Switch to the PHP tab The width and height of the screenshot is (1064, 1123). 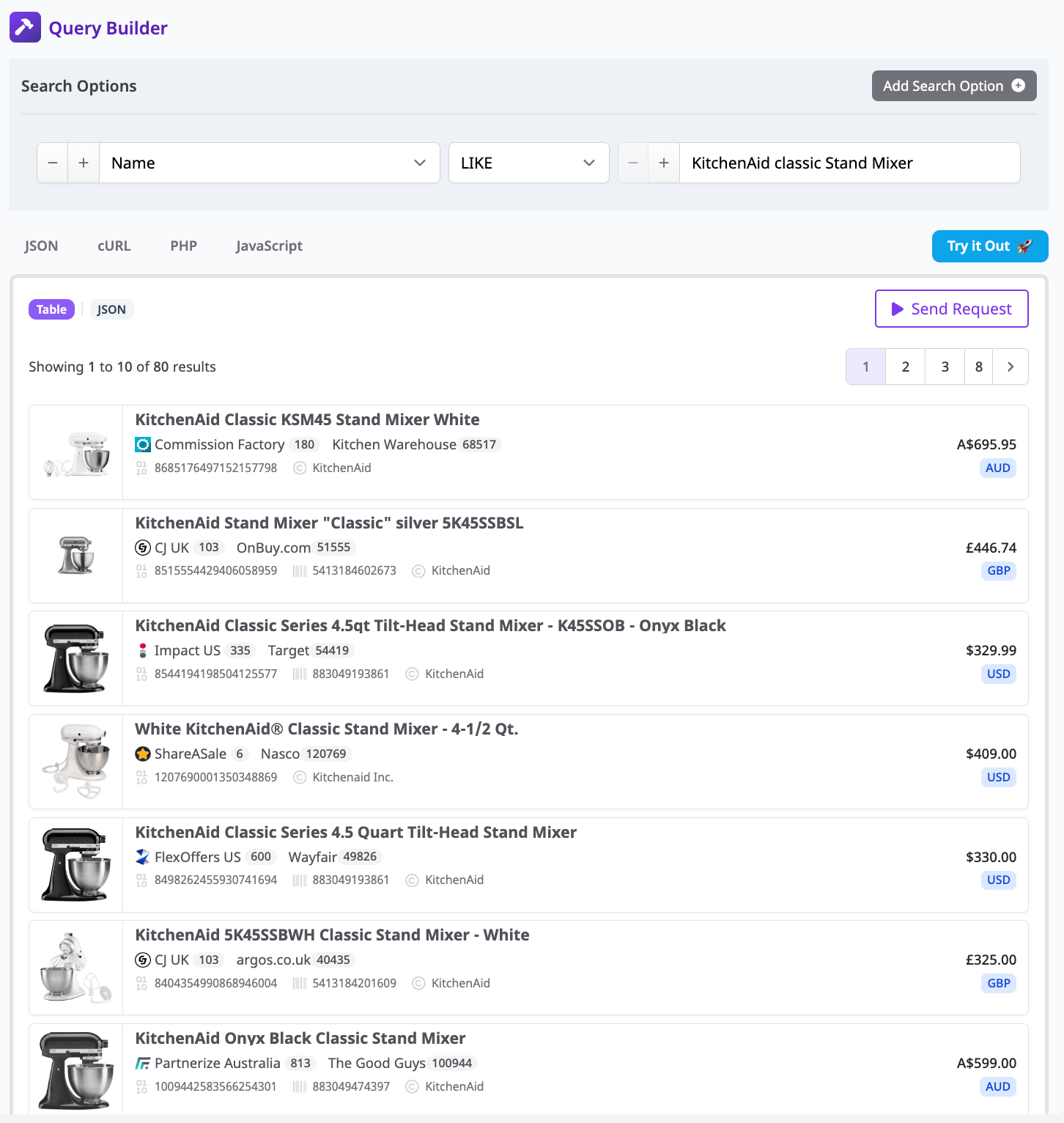pos(184,246)
